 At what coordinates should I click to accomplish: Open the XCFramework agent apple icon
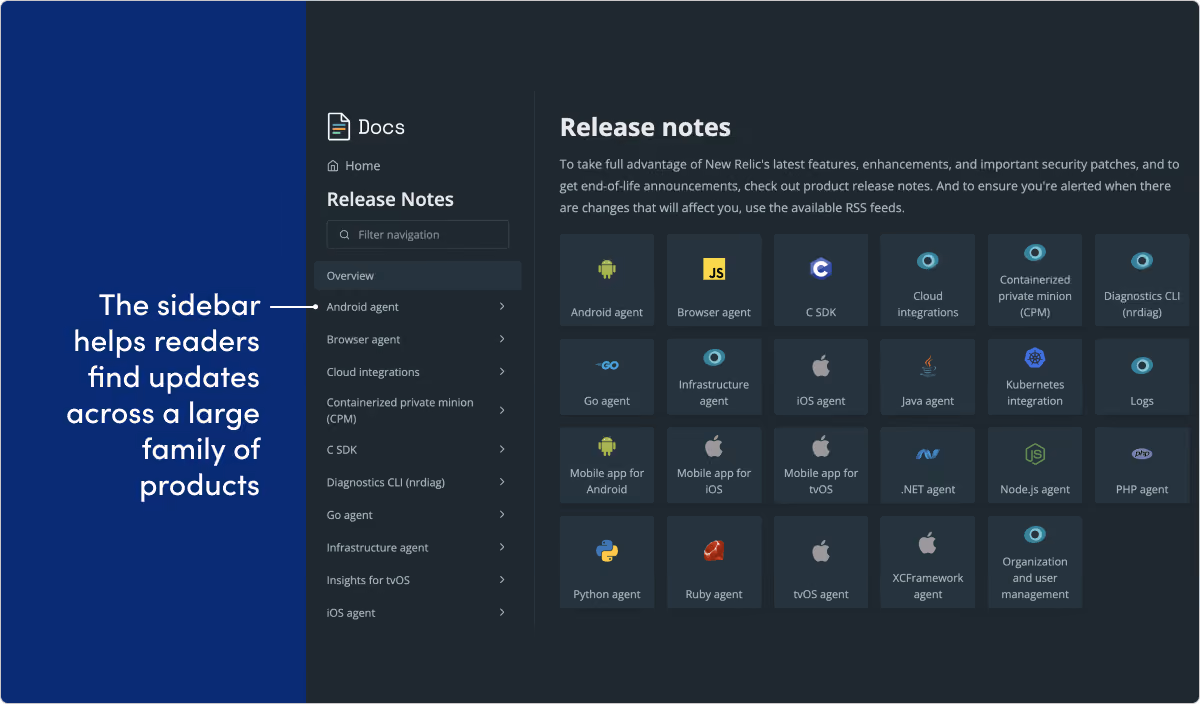[x=928, y=542]
